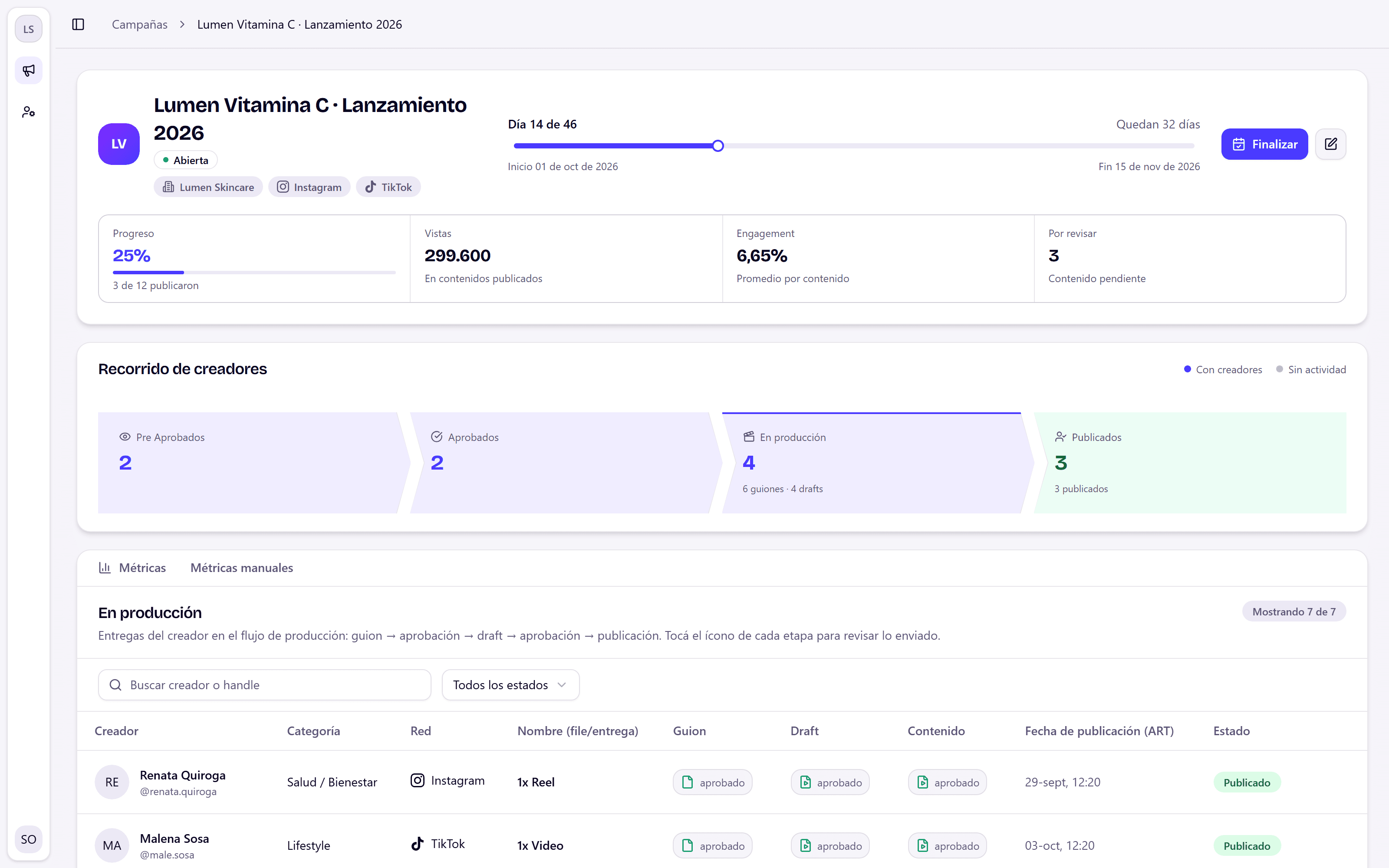Image resolution: width=1389 pixels, height=868 pixels.
Task: Click the campaign day progress slider handle
Action: [x=718, y=146]
